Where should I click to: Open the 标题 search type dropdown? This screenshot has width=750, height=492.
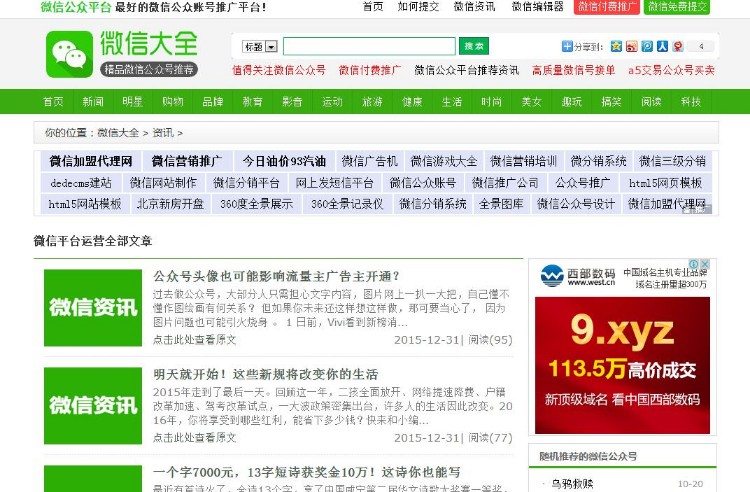pos(260,46)
